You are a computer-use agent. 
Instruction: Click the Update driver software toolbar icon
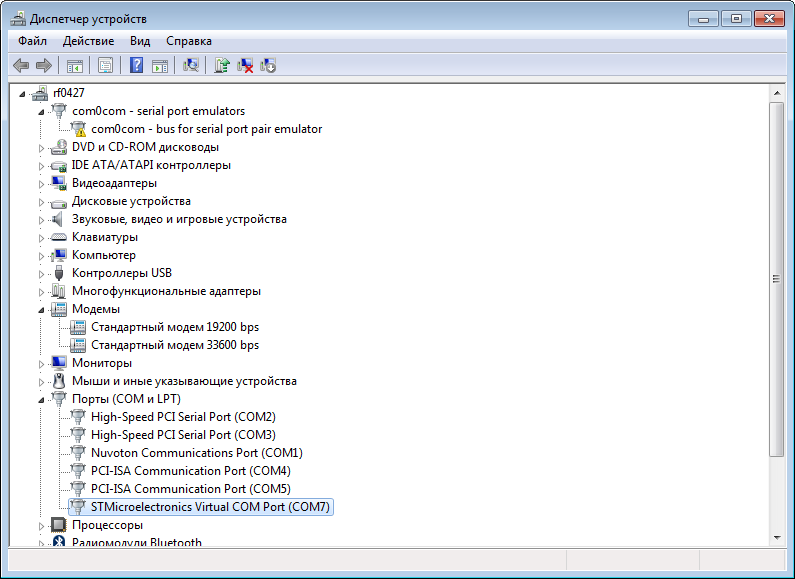[x=222, y=65]
